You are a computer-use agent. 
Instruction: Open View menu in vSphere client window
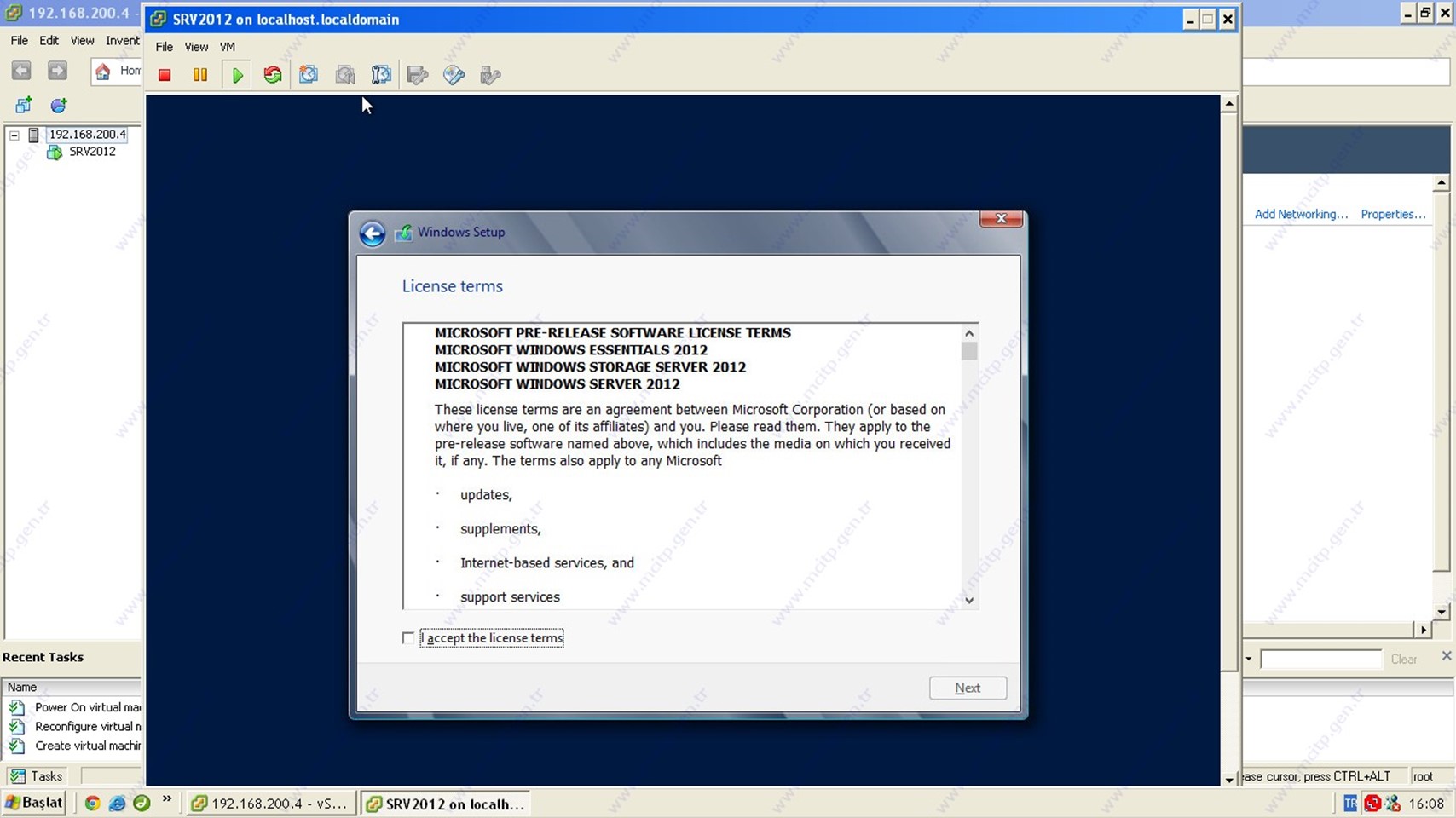click(x=82, y=40)
